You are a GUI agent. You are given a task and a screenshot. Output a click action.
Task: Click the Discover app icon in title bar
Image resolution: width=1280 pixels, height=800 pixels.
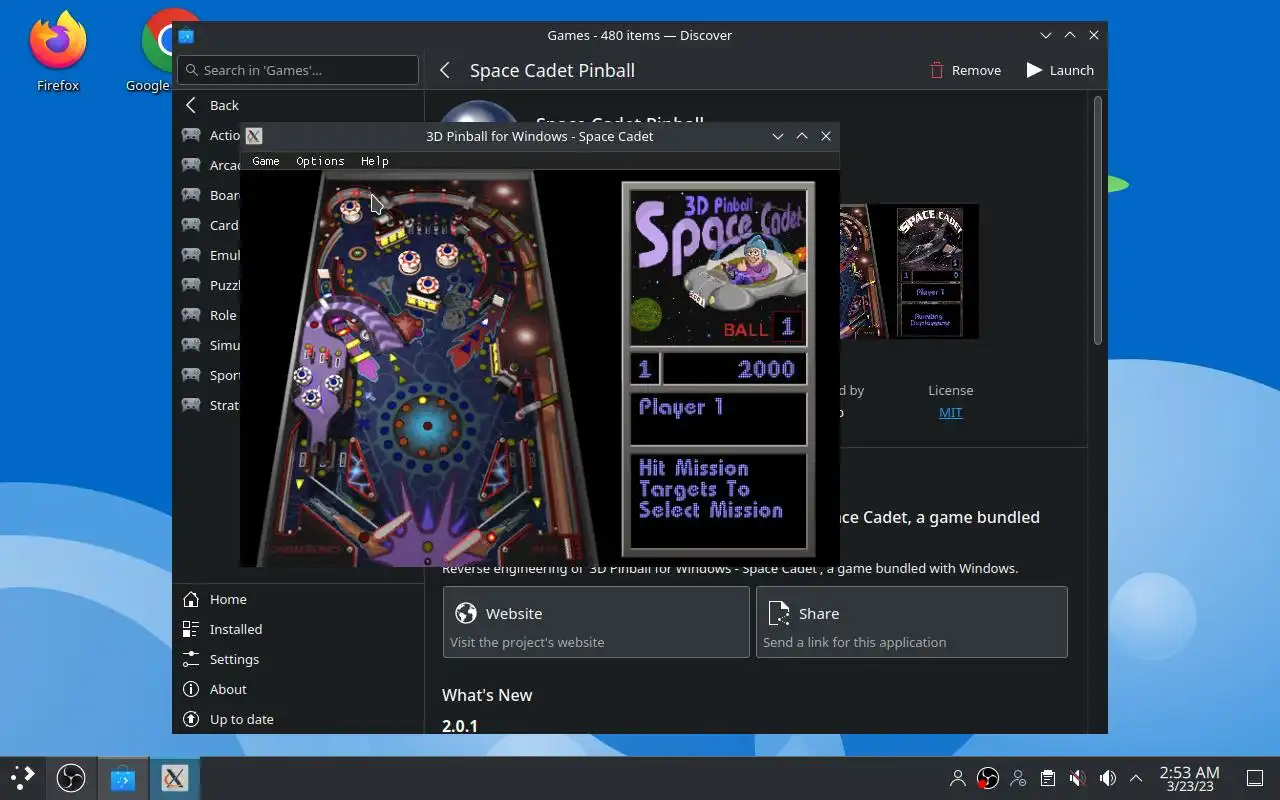(186, 35)
